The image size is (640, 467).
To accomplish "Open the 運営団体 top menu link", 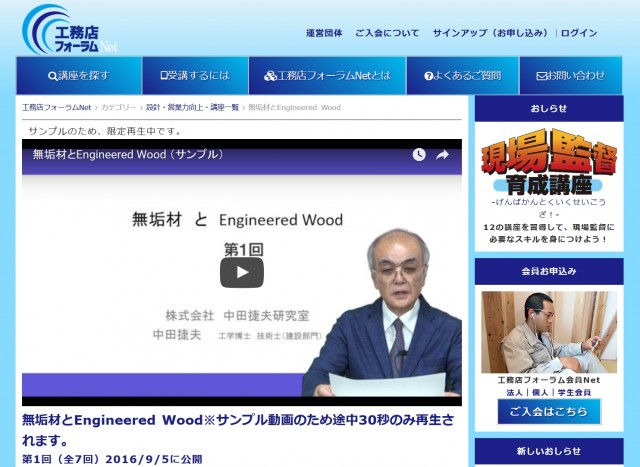I will pos(324,33).
